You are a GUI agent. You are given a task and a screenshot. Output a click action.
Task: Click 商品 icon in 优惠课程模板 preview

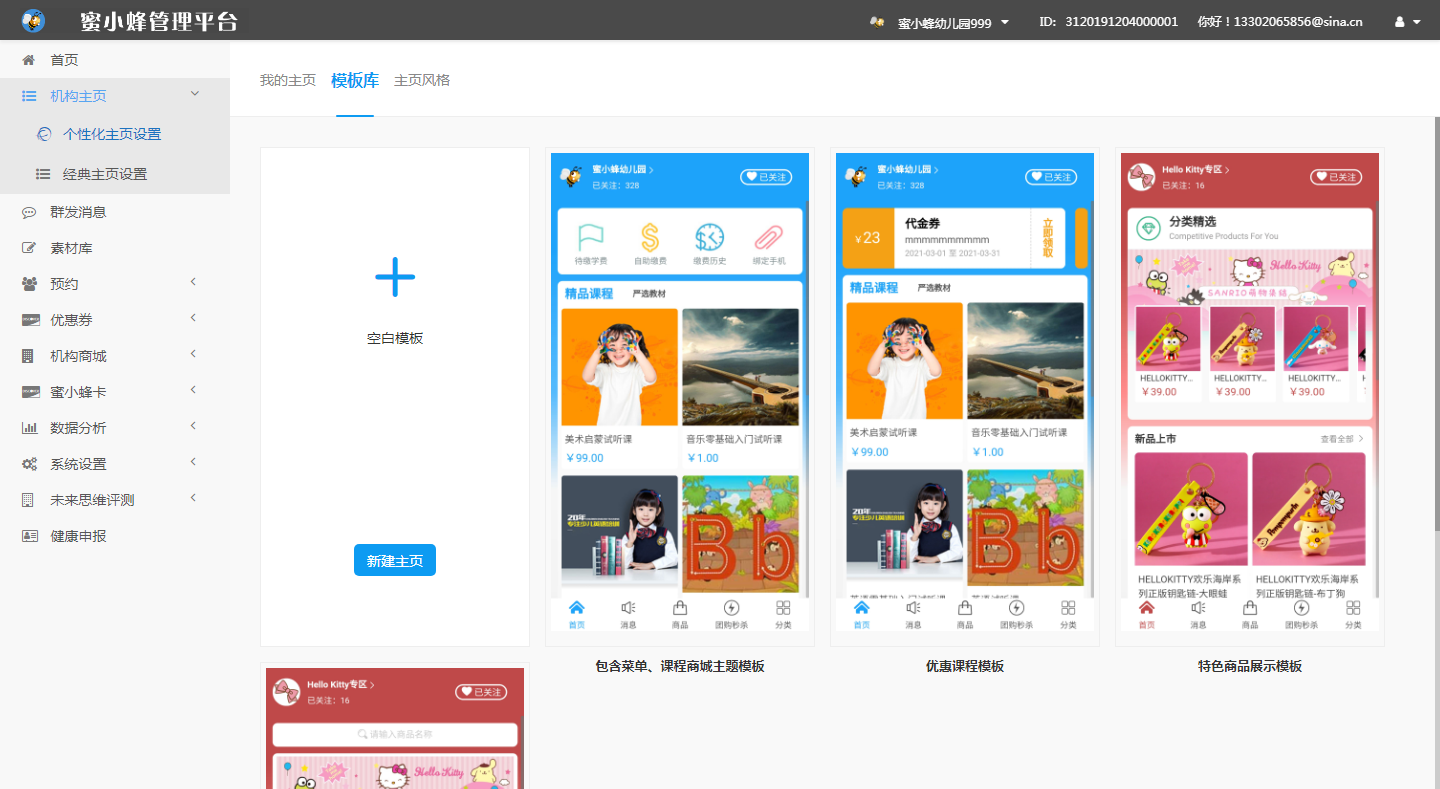(x=965, y=608)
